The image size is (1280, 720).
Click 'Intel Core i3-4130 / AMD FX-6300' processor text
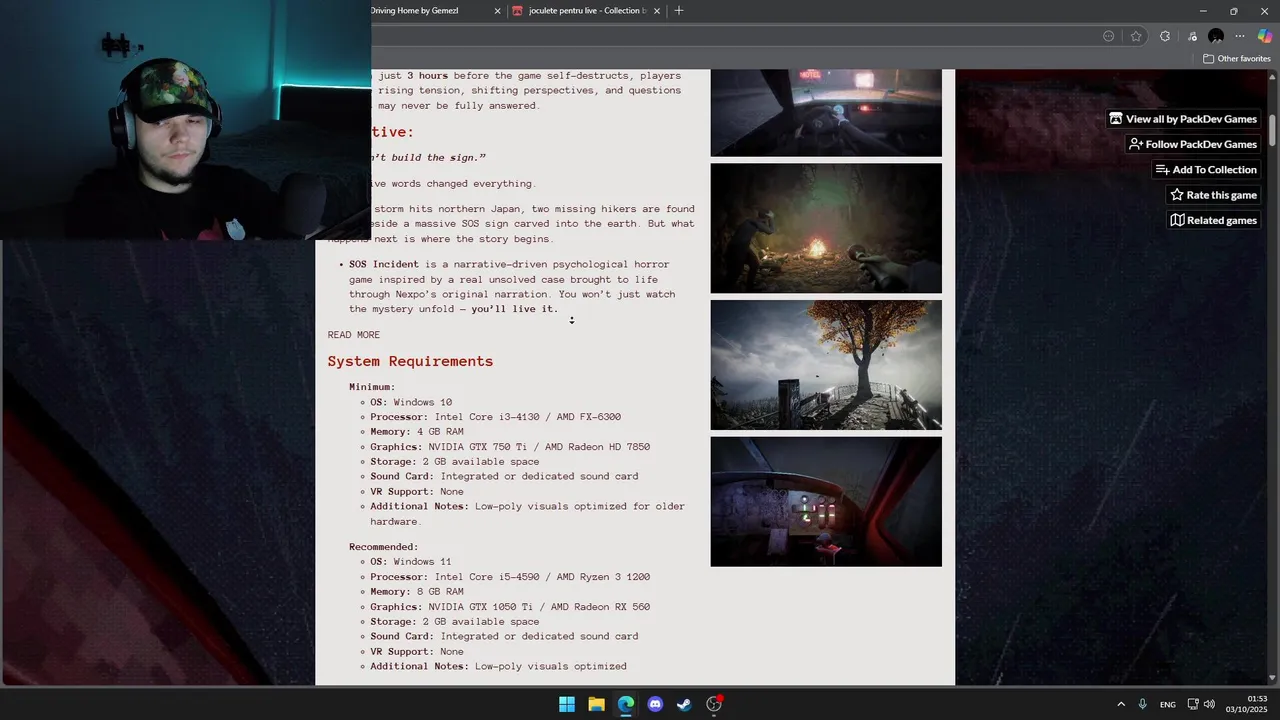528,417
